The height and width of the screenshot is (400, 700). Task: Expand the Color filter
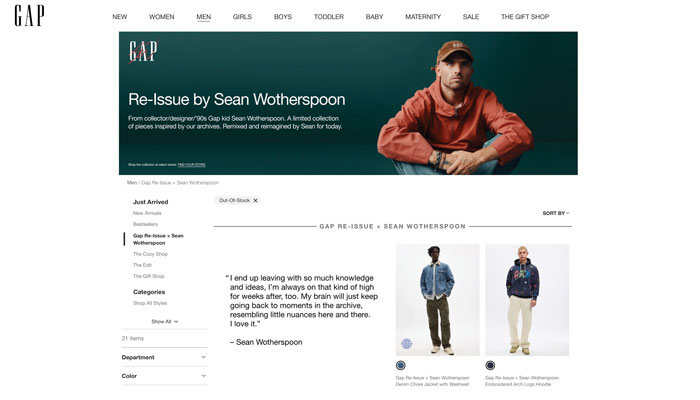click(x=164, y=376)
